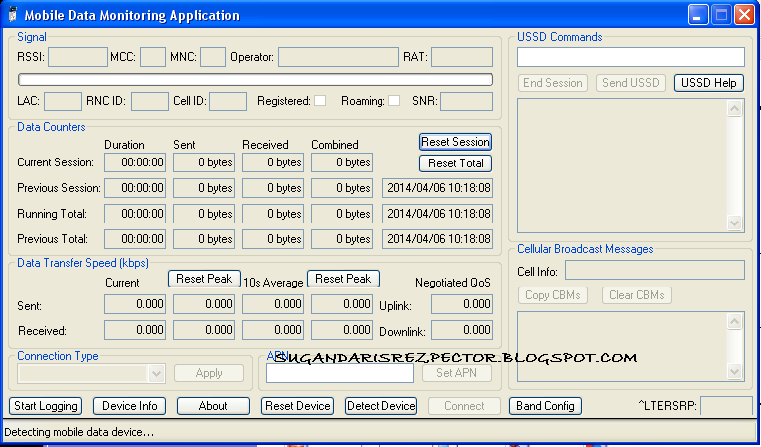761x447 pixels.
Task: Click broadcast messages scrollbar up arrow
Action: pyautogui.click(x=734, y=321)
